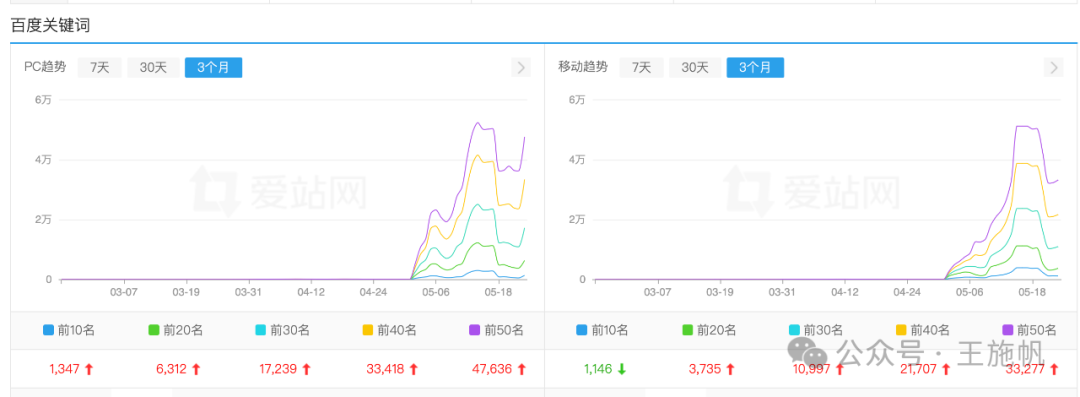Click PC value 6,312
1080x397 pixels.
point(172,369)
